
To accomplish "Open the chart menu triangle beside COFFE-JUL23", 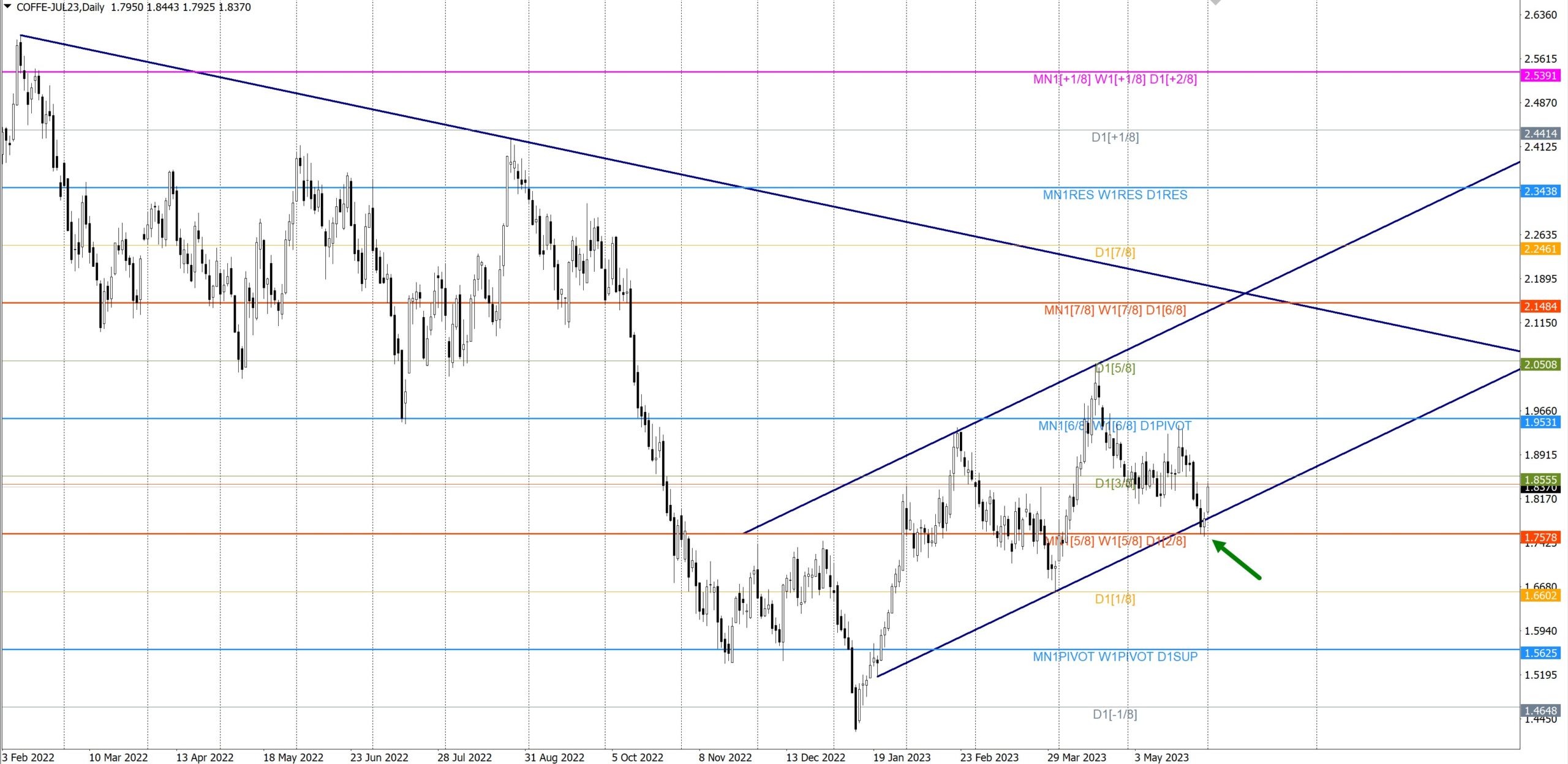I will (8, 7).
